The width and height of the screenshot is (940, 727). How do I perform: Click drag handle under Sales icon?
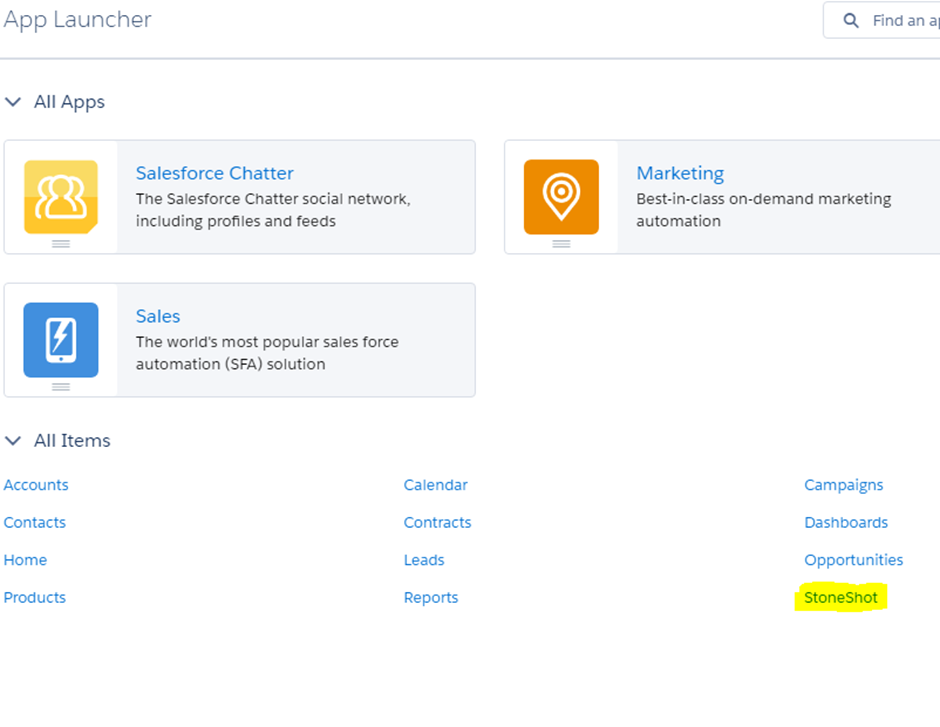(x=61, y=387)
